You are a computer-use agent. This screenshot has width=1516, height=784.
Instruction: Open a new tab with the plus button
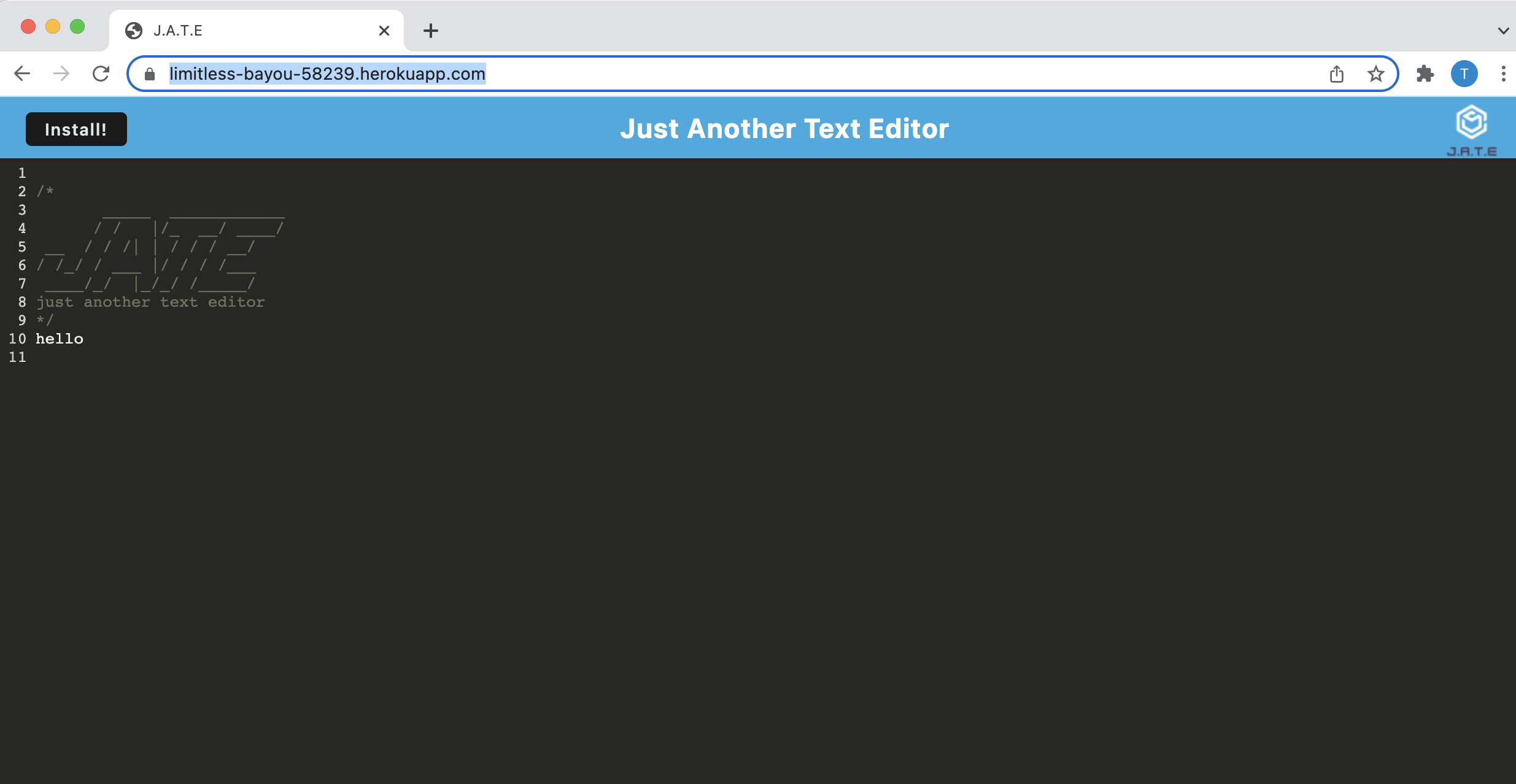point(430,30)
